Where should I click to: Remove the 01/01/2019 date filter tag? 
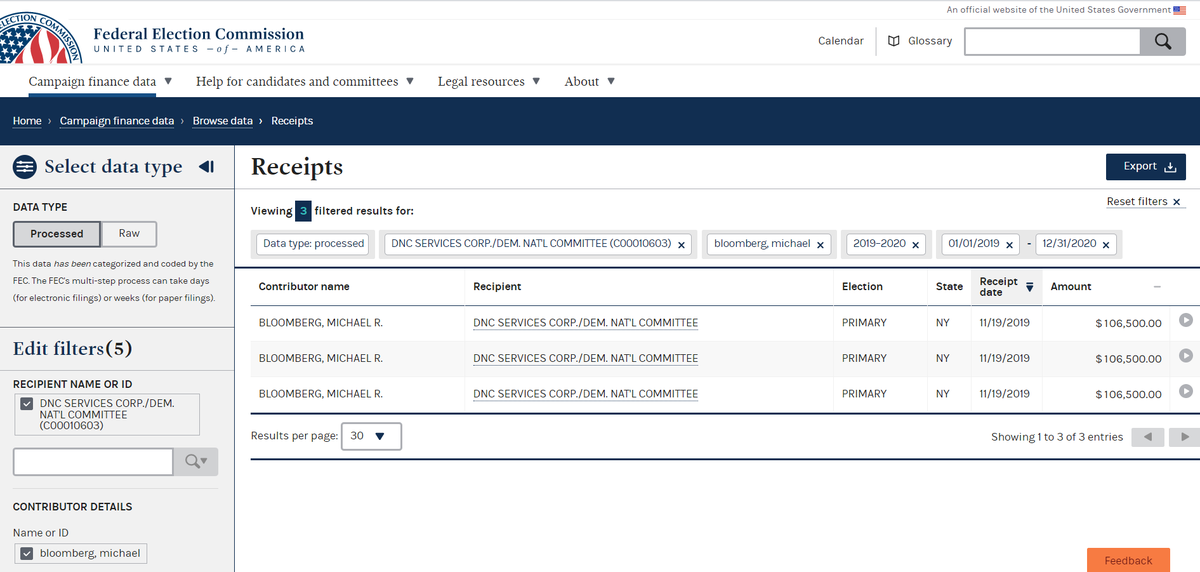[1010, 245]
